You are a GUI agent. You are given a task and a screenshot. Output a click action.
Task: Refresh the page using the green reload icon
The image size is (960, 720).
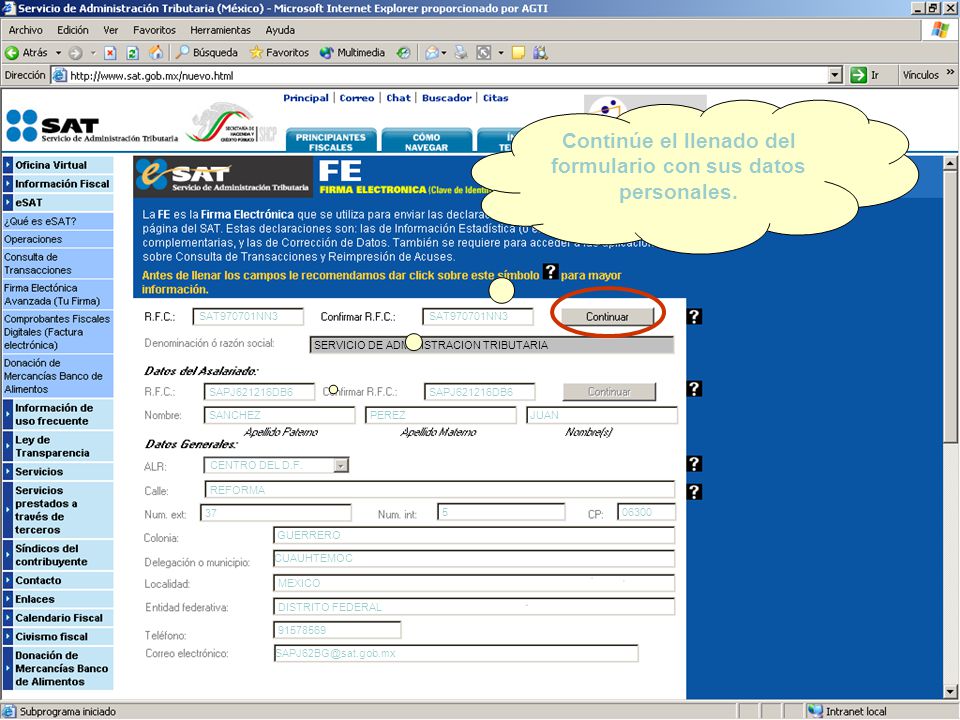[x=132, y=53]
